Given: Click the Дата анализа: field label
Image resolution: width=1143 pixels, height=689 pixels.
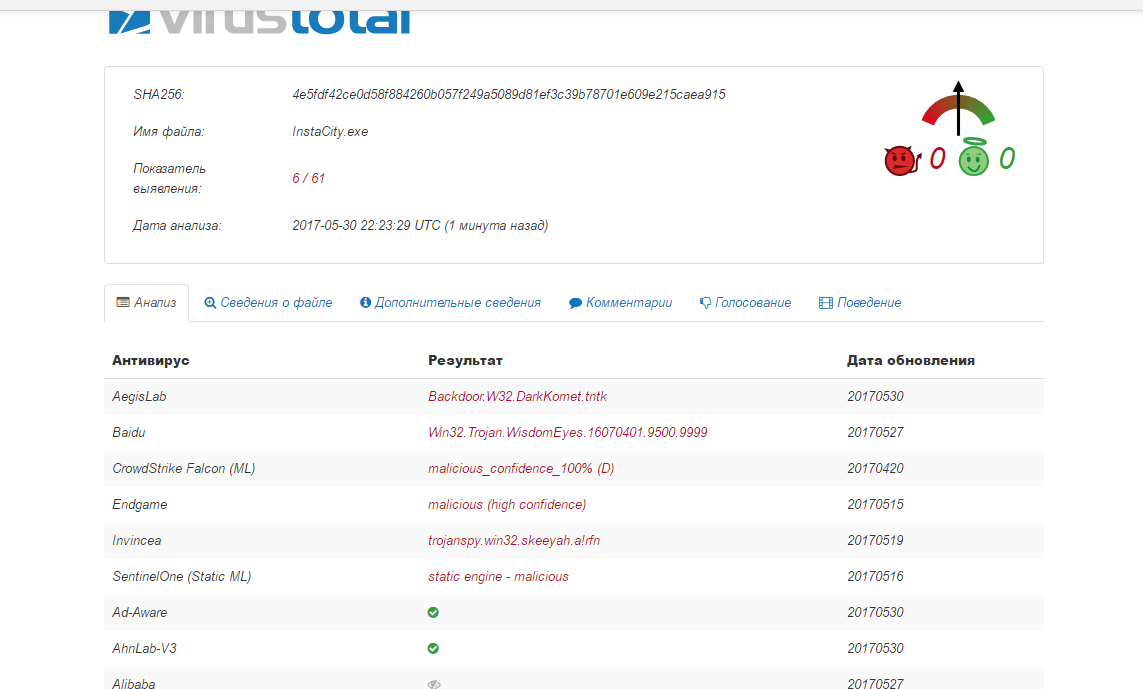Looking at the screenshot, I should 176,226.
